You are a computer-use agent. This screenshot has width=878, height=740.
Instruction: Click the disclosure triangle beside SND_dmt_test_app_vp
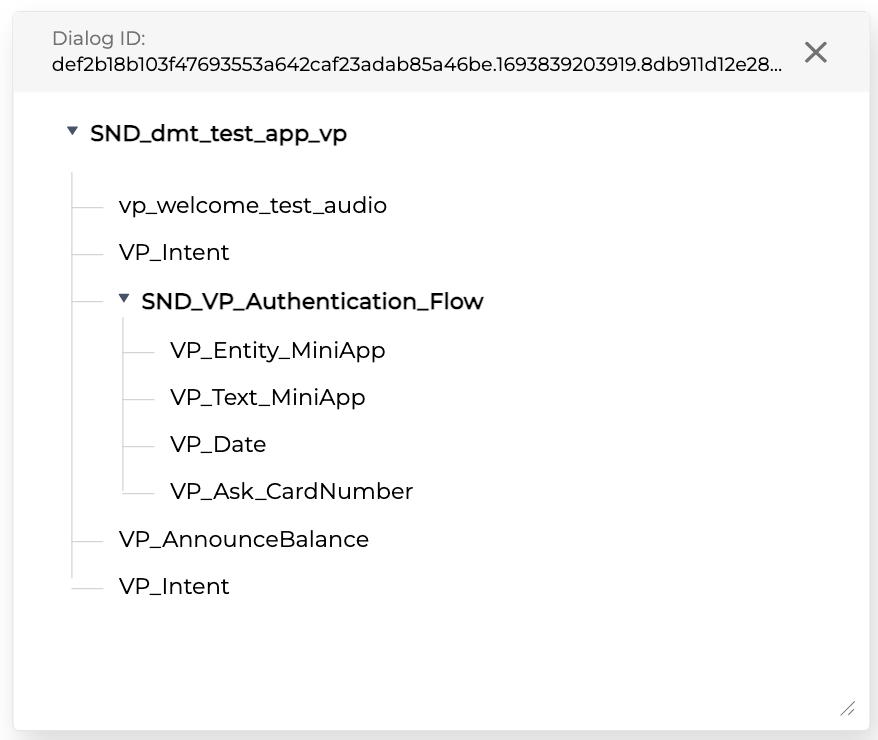click(73, 131)
